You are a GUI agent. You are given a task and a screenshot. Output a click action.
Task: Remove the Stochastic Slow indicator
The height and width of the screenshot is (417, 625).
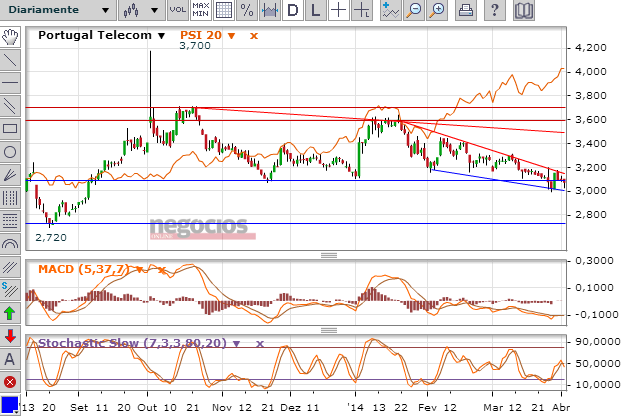tap(260, 344)
